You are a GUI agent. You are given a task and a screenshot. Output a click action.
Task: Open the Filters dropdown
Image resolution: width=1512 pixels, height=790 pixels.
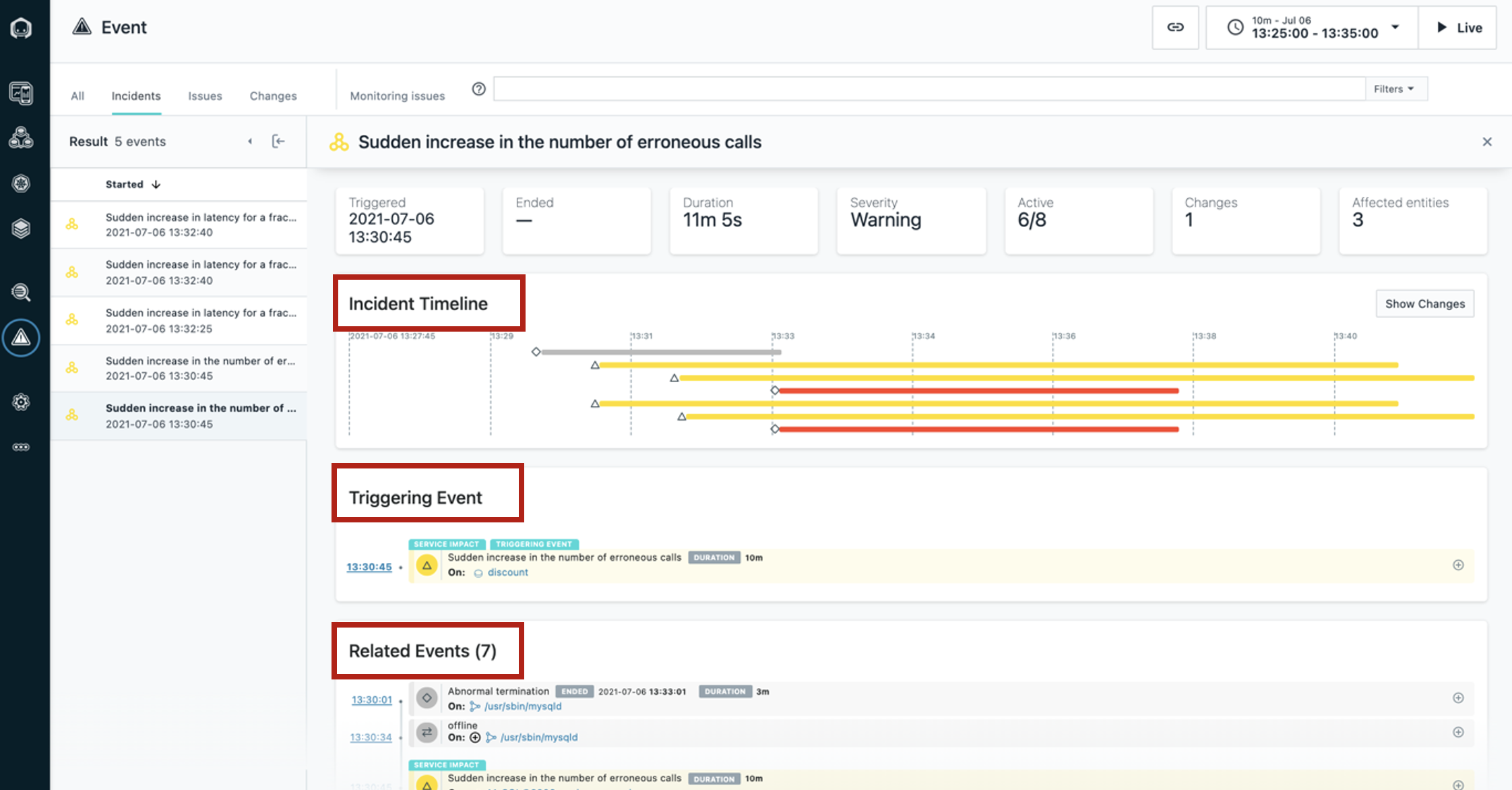pyautogui.click(x=1395, y=89)
